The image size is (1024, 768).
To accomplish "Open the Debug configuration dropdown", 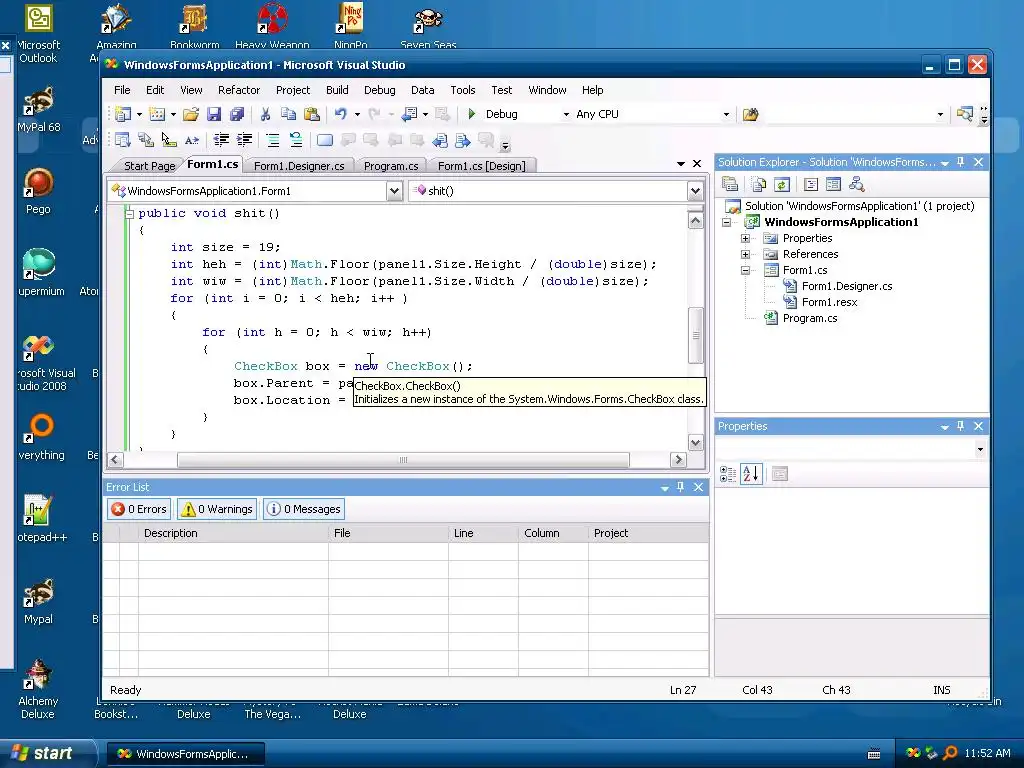I will point(566,114).
